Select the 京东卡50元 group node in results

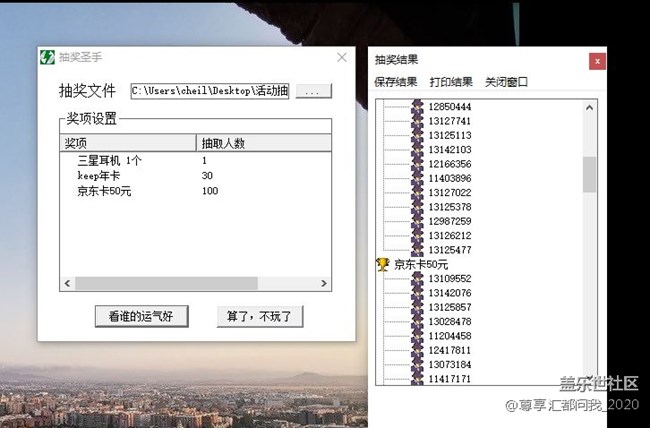(421, 264)
